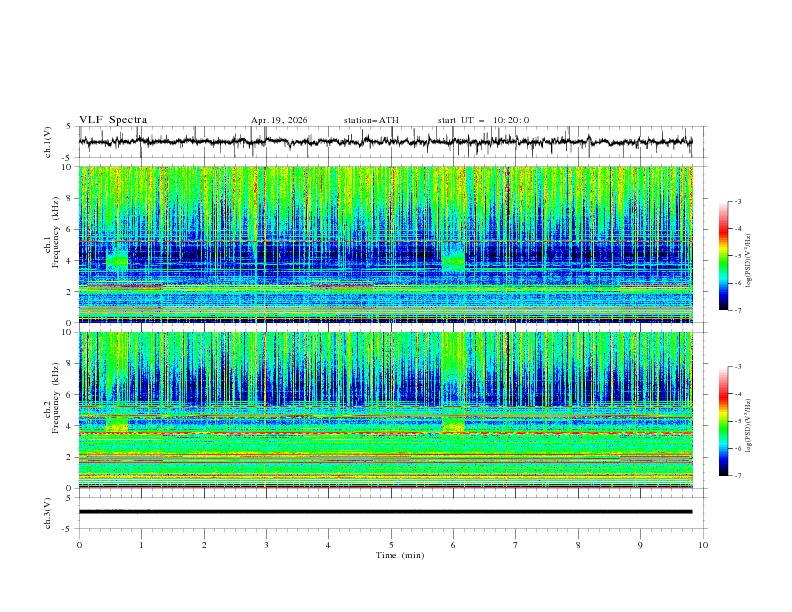The image size is (792, 612).
Task: Click the 0 minute tick label on the time axis
Action: pos(79,545)
